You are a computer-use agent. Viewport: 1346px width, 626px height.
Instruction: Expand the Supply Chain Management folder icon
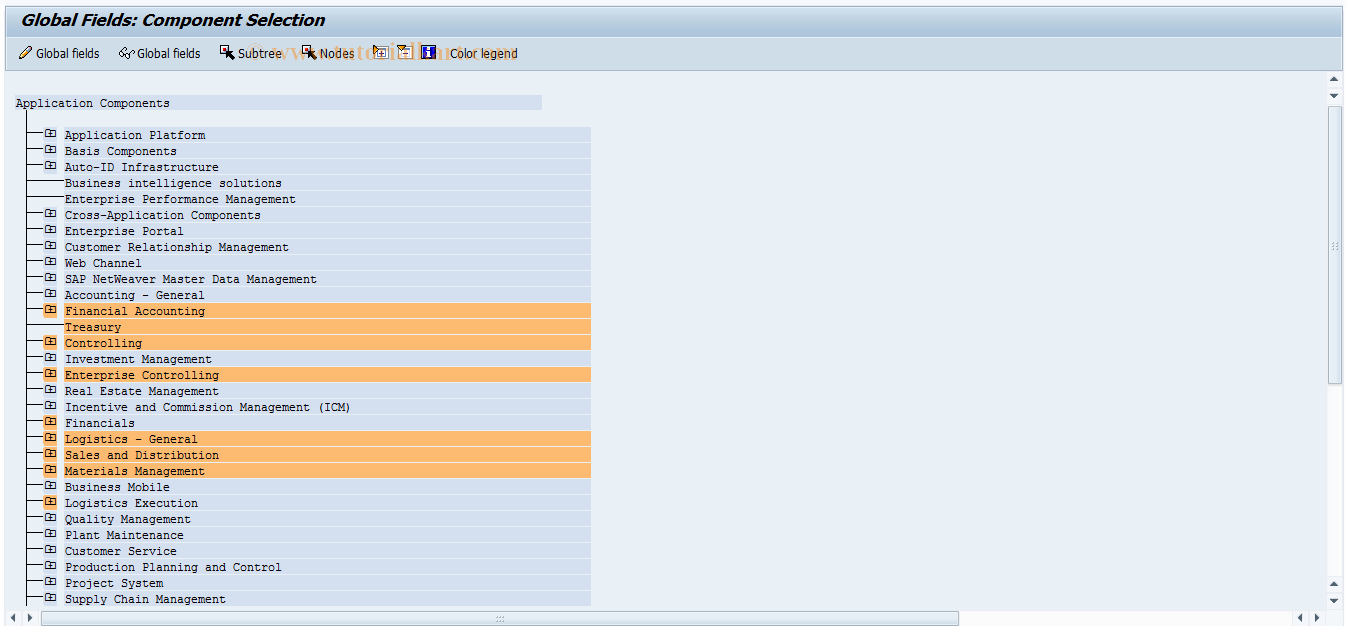(50, 598)
